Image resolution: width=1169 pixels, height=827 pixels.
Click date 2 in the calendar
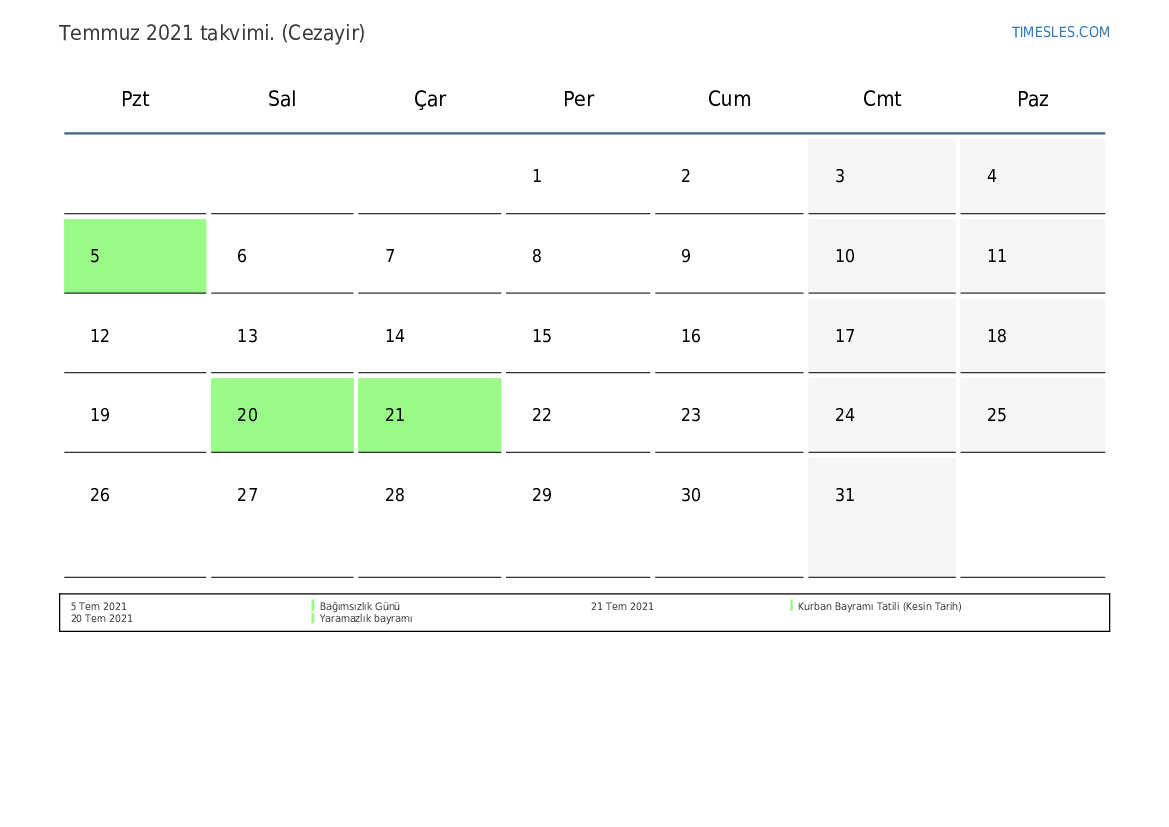[x=729, y=176]
